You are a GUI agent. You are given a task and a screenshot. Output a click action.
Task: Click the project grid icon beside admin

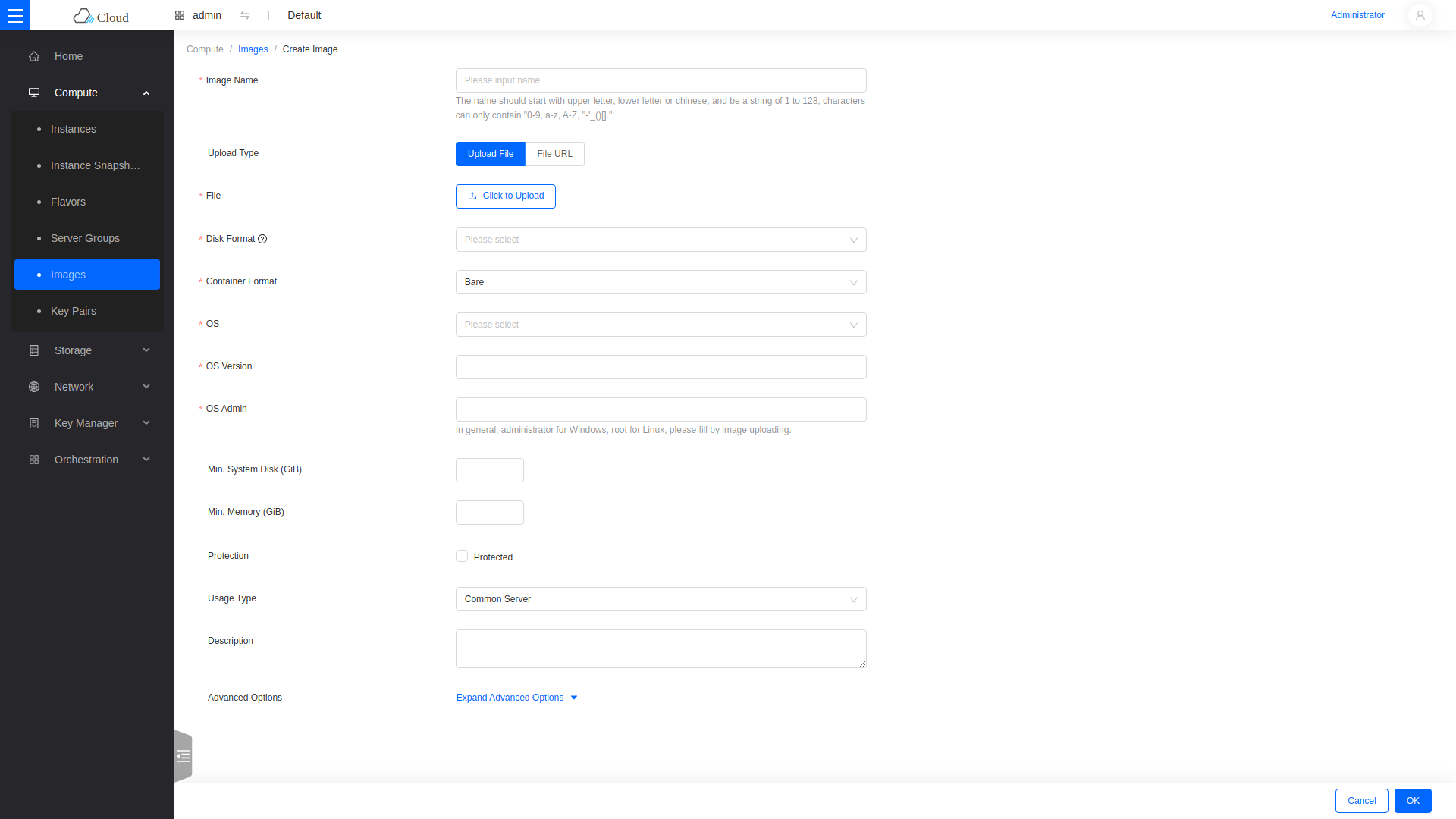click(x=180, y=15)
